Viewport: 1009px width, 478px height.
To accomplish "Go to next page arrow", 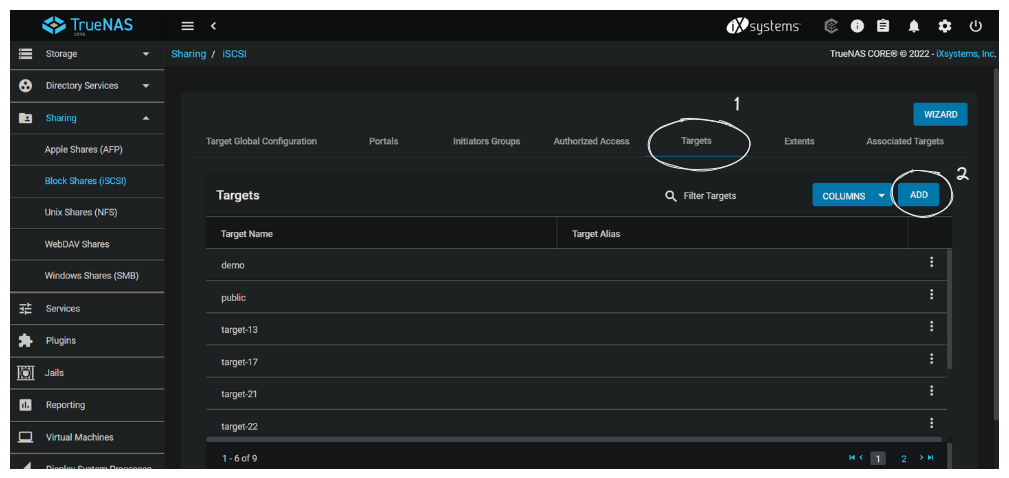I will coord(921,457).
